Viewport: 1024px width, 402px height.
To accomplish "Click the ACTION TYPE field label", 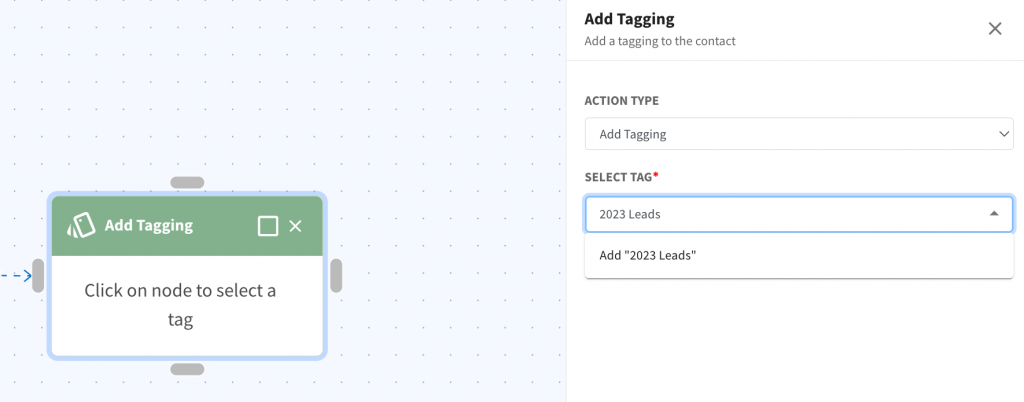I will pos(621,101).
